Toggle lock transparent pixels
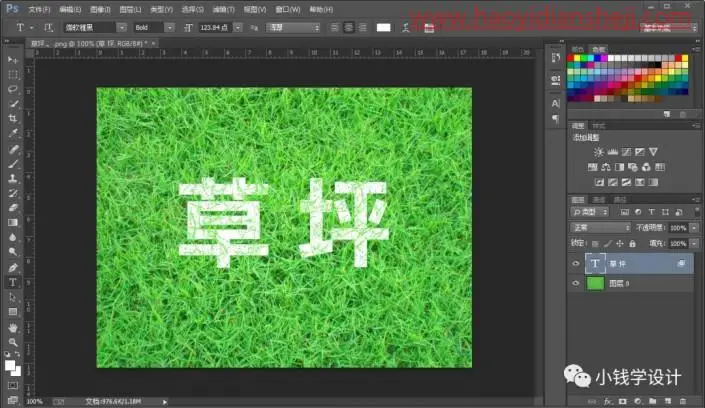705x408 pixels. point(595,243)
